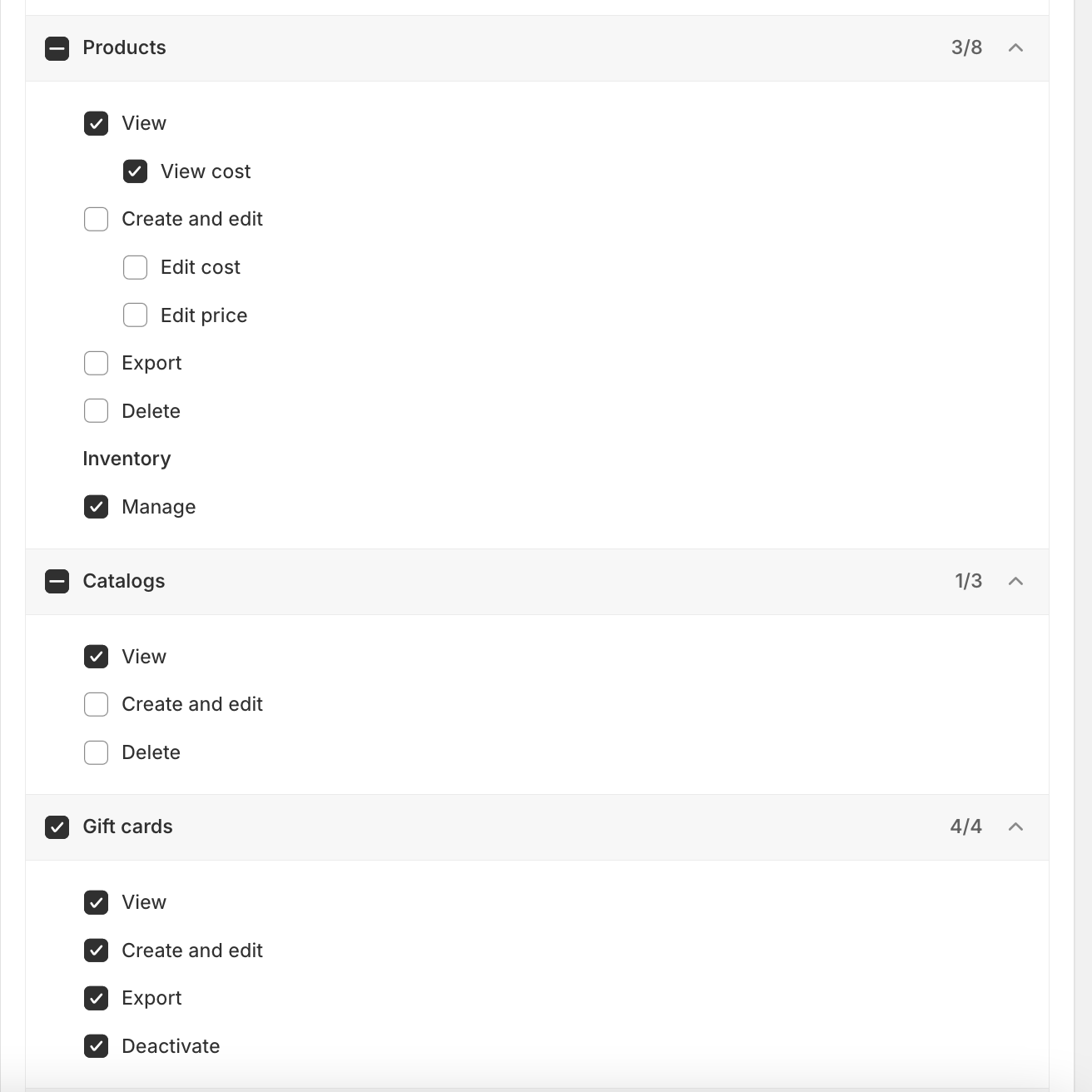Collapse the Products section chevron
The width and height of the screenshot is (1092, 1092).
coord(1015,48)
